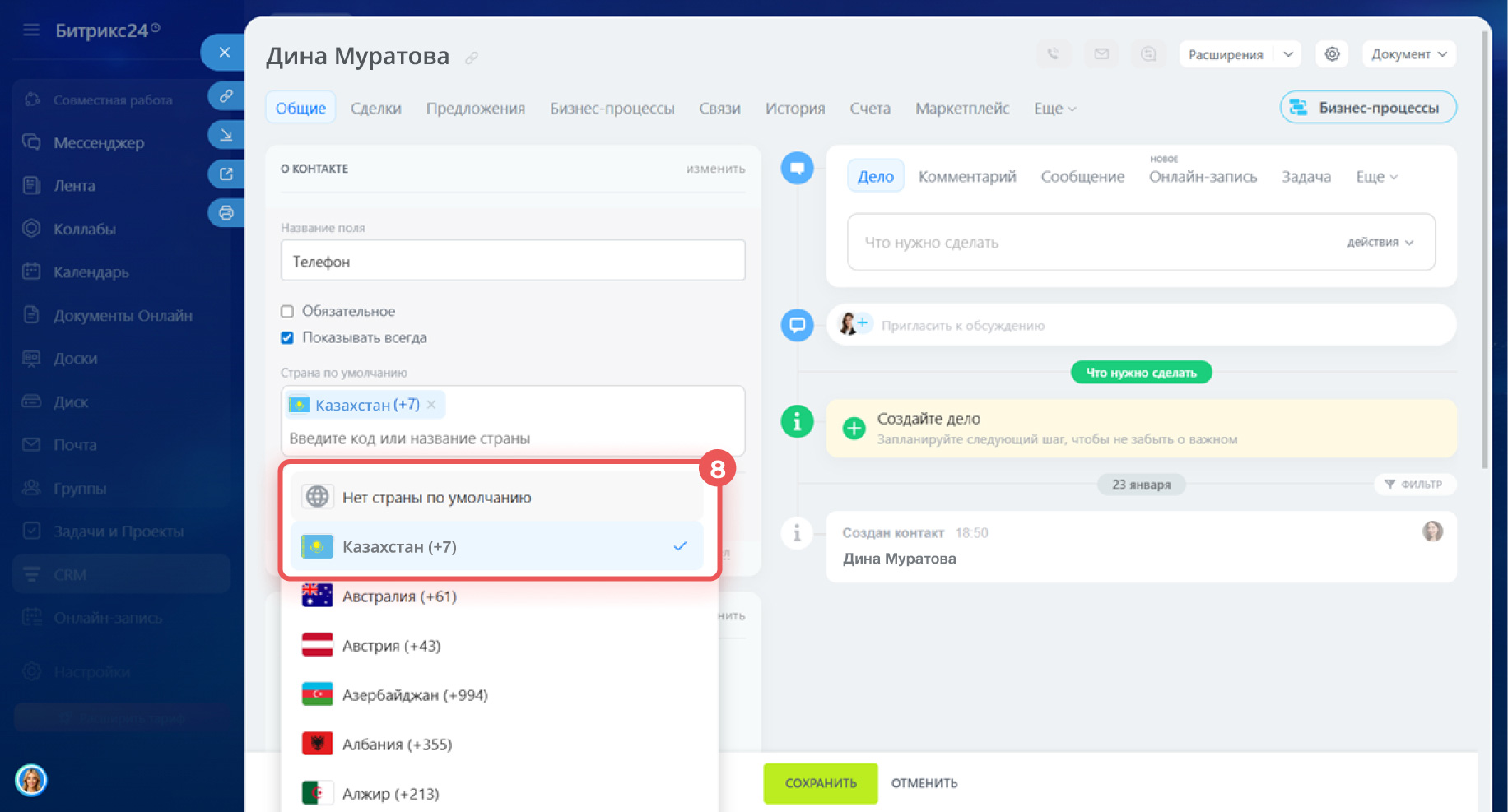The height and width of the screenshot is (812, 1508).
Task: Click the Отменить button
Action: click(x=924, y=783)
